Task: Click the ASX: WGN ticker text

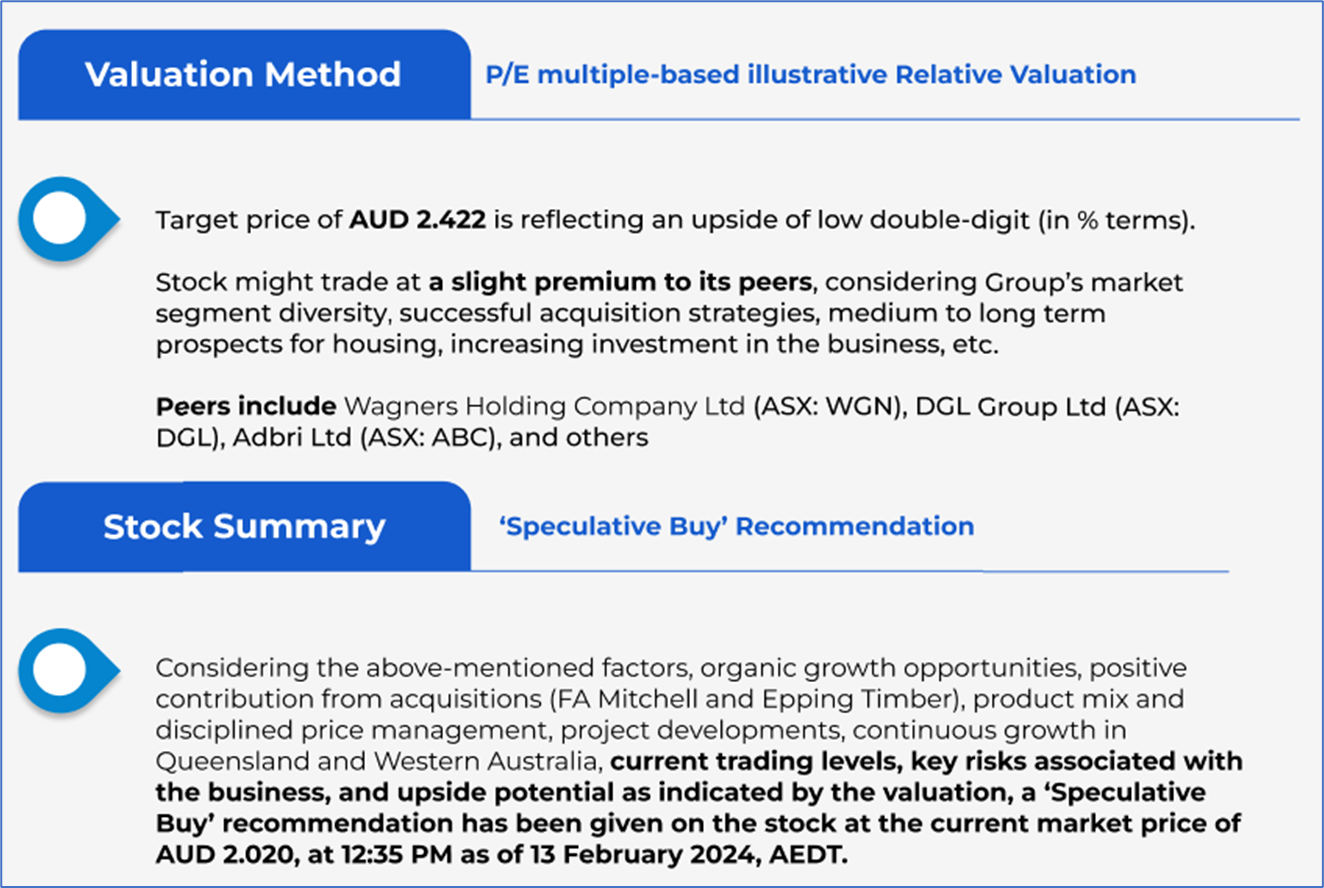Action: tap(815, 407)
